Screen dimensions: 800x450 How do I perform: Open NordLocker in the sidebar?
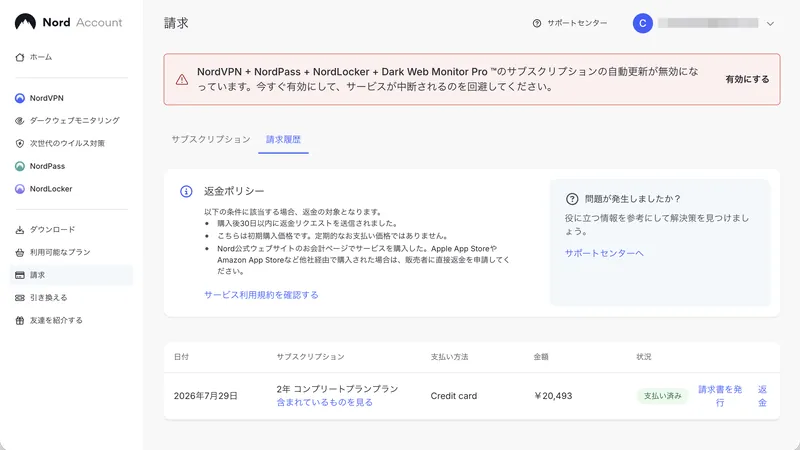tap(71, 189)
